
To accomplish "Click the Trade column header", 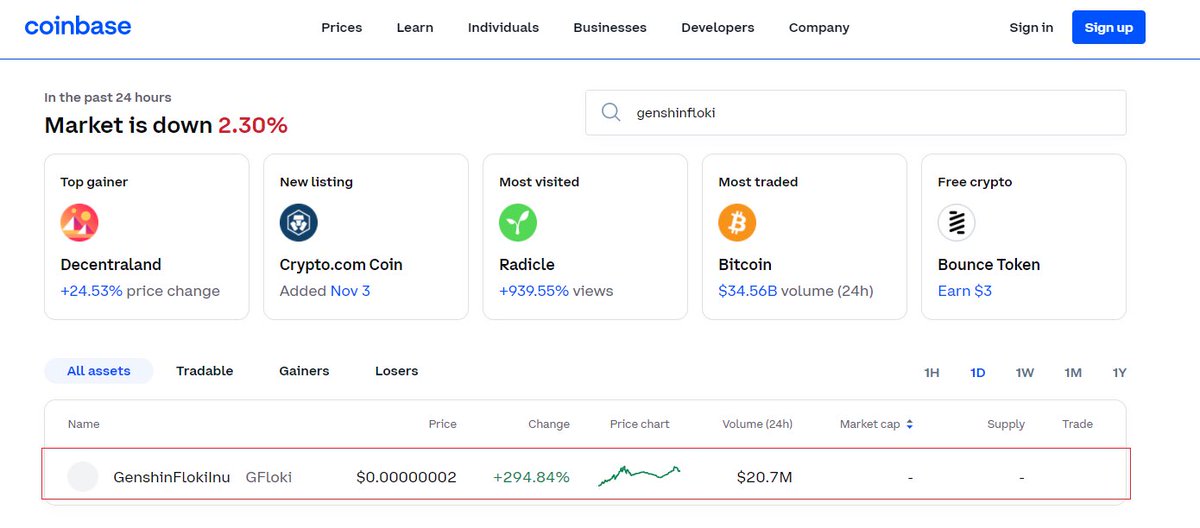I will pos(1077,424).
